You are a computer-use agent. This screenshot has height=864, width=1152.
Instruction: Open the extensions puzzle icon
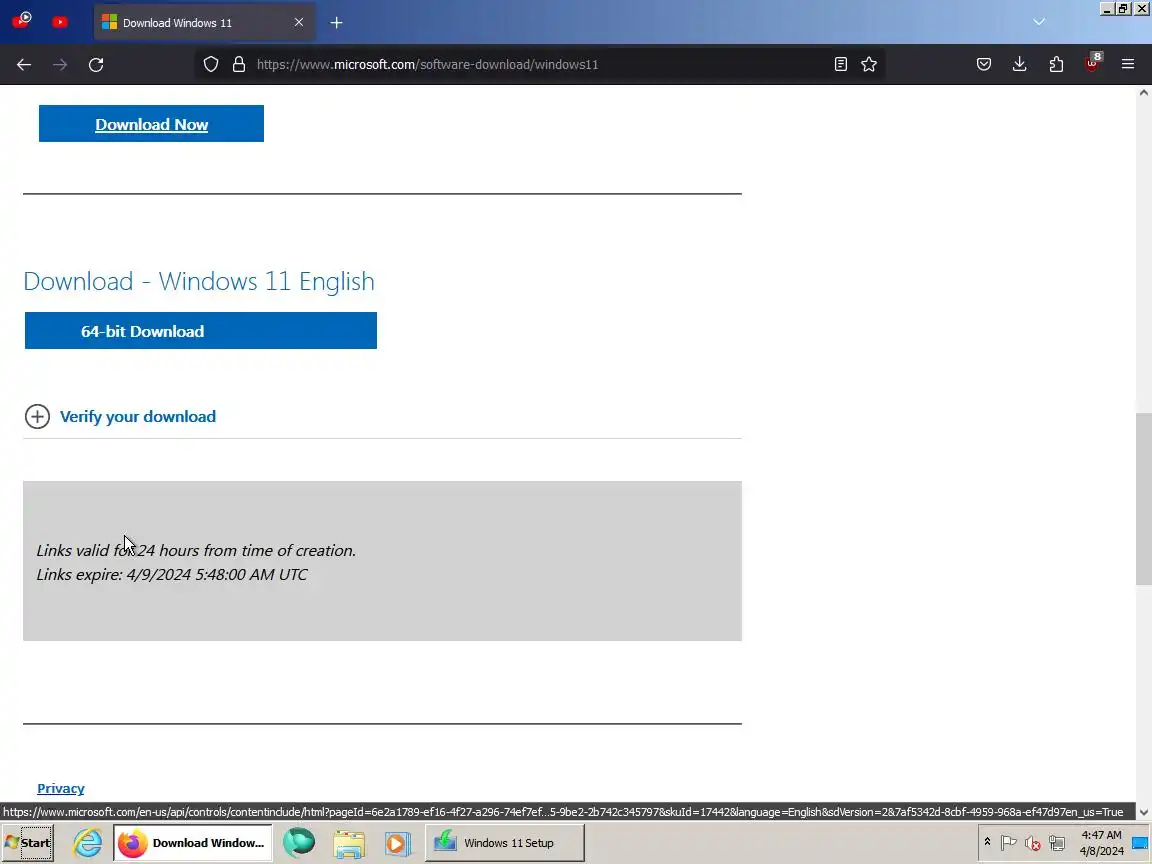[x=1056, y=65]
